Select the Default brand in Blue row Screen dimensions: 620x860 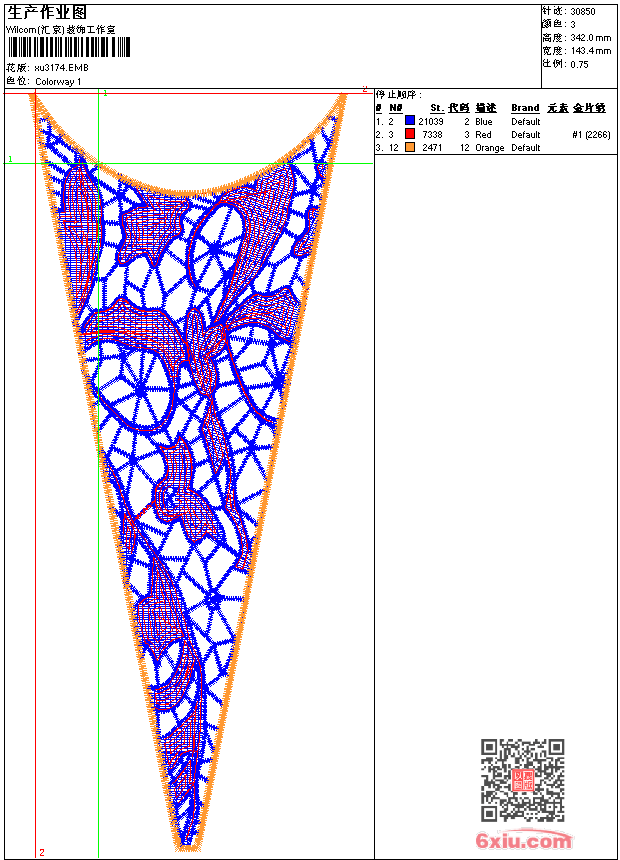tap(526, 121)
